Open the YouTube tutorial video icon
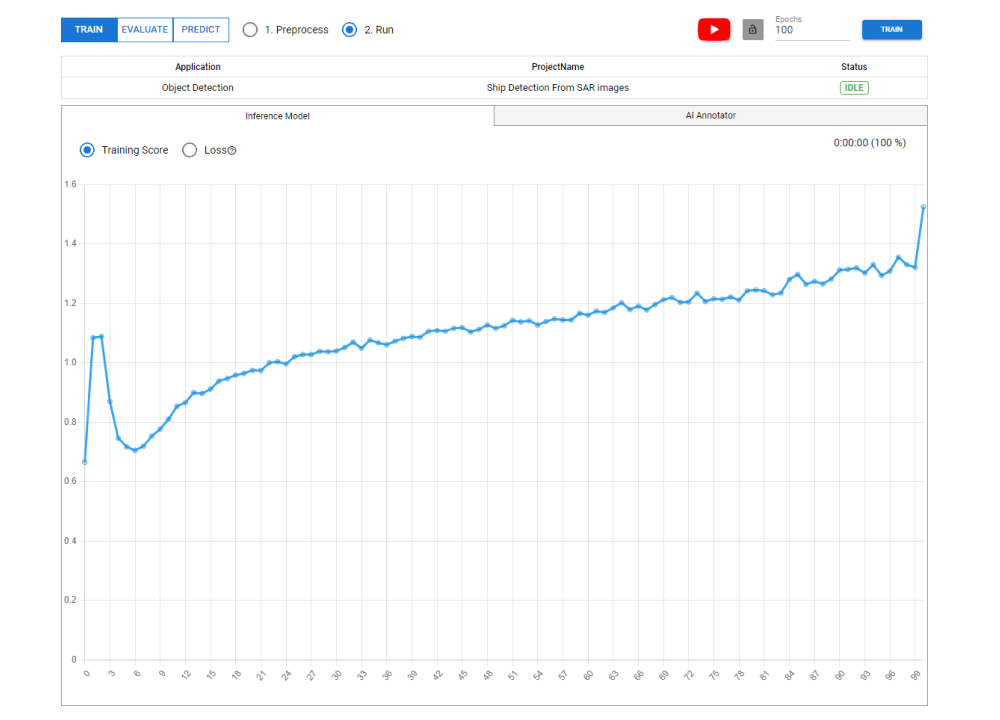The image size is (1000, 720). point(714,30)
